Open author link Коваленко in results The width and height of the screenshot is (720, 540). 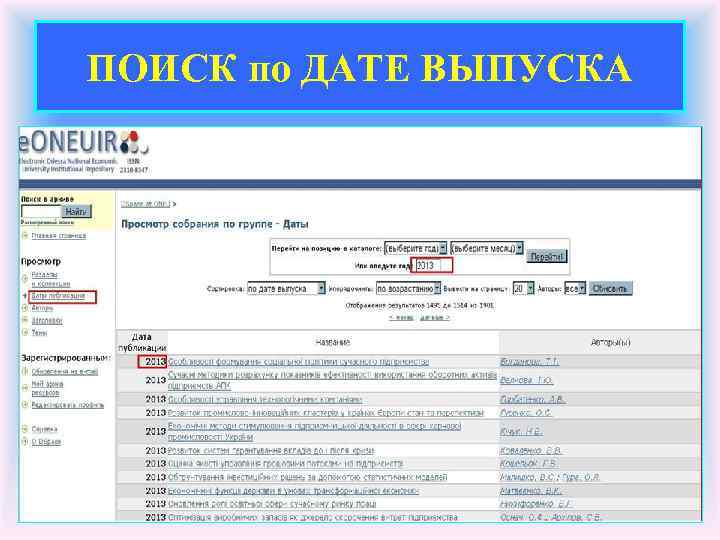(x=530, y=450)
